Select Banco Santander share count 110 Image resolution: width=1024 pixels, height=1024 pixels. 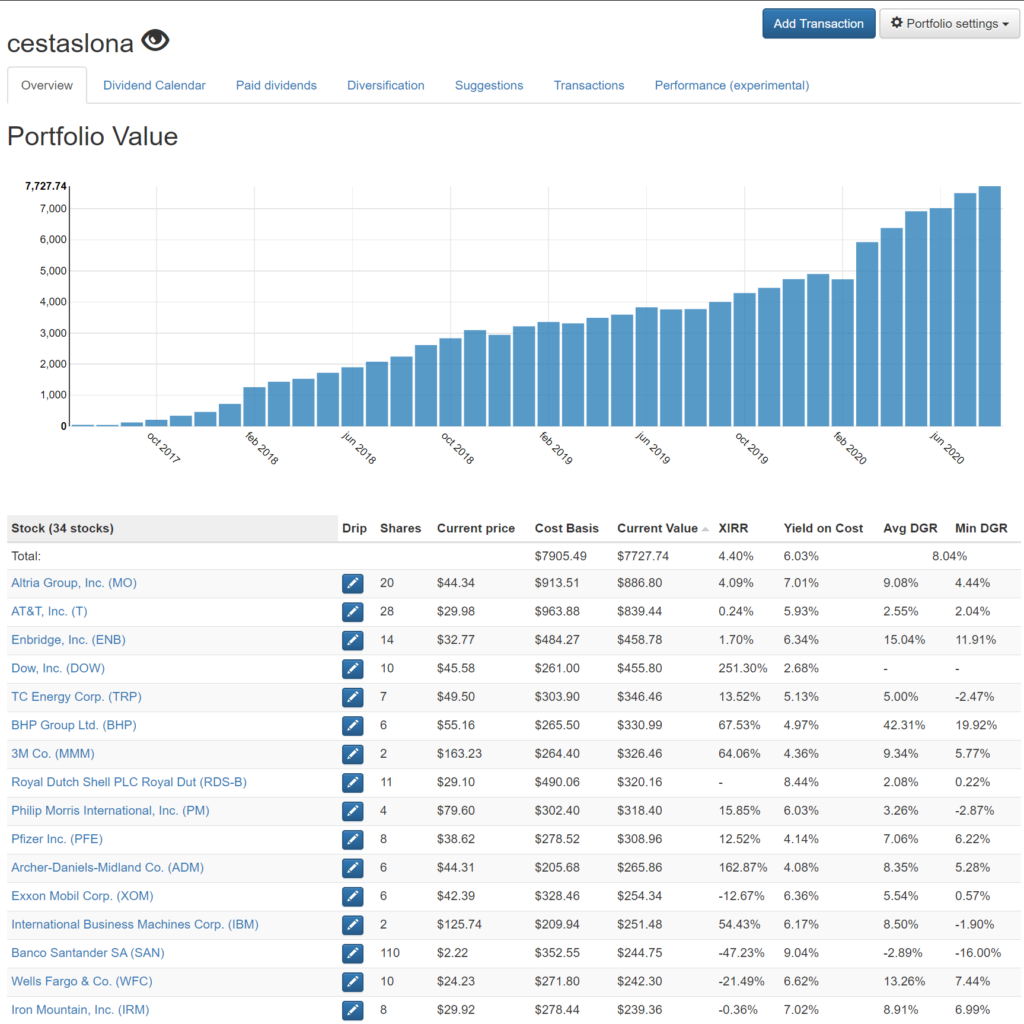pos(390,953)
